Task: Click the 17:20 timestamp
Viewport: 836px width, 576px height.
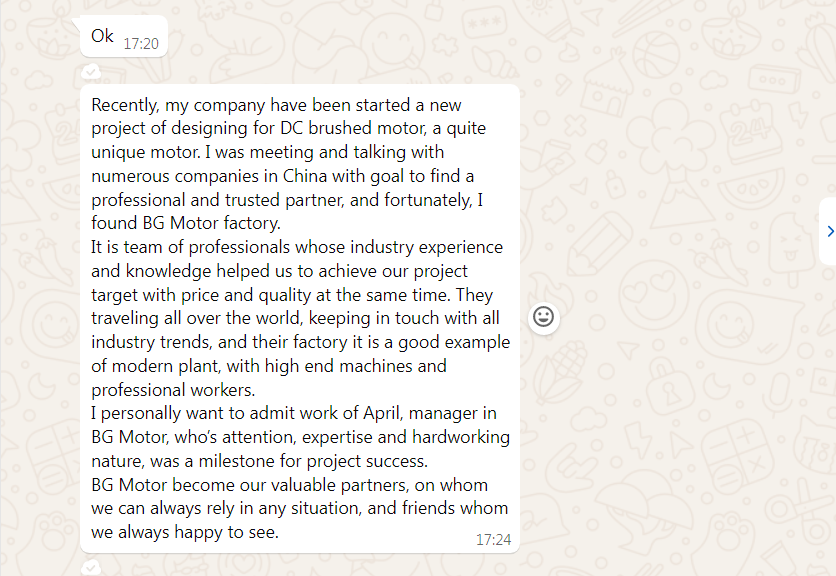Action: 140,43
